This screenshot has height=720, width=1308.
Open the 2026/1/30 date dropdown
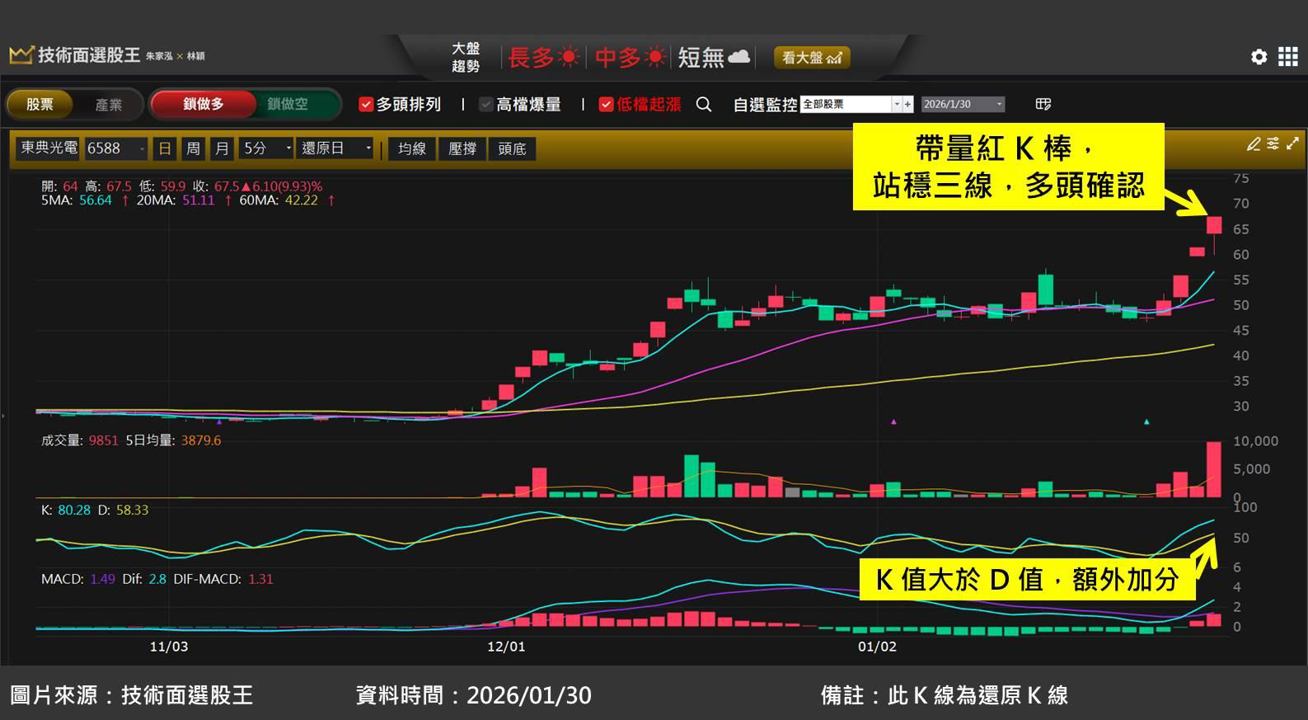click(962, 104)
